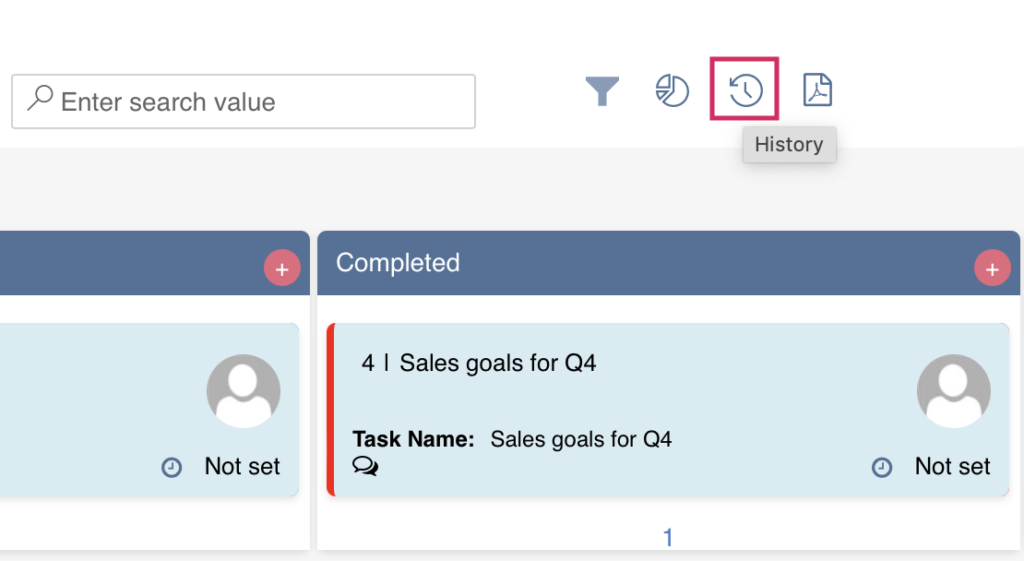This screenshot has height=561, width=1024.
Task: Go to page 1 in Completed column
Action: 667,537
